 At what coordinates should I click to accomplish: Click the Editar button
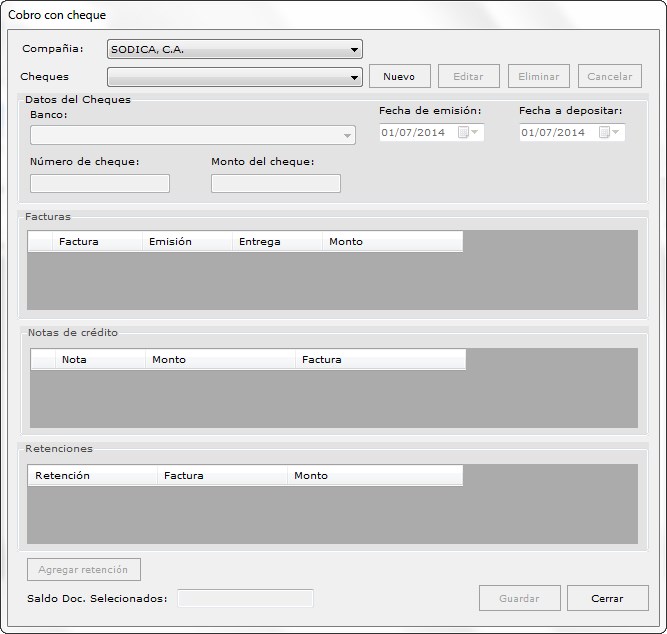pos(469,77)
